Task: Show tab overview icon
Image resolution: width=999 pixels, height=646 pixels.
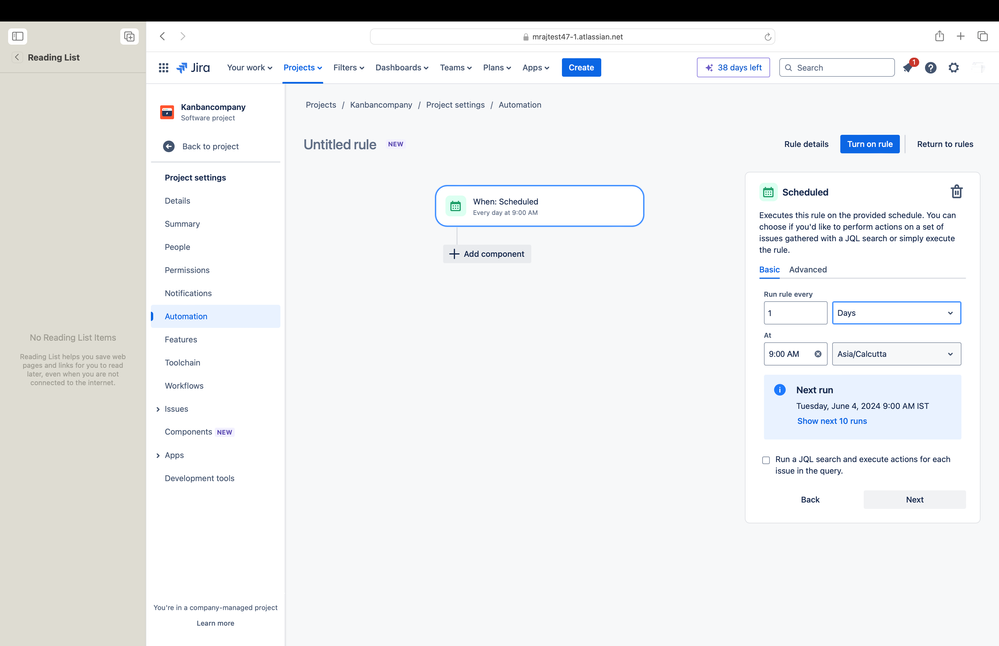Action: (x=982, y=36)
